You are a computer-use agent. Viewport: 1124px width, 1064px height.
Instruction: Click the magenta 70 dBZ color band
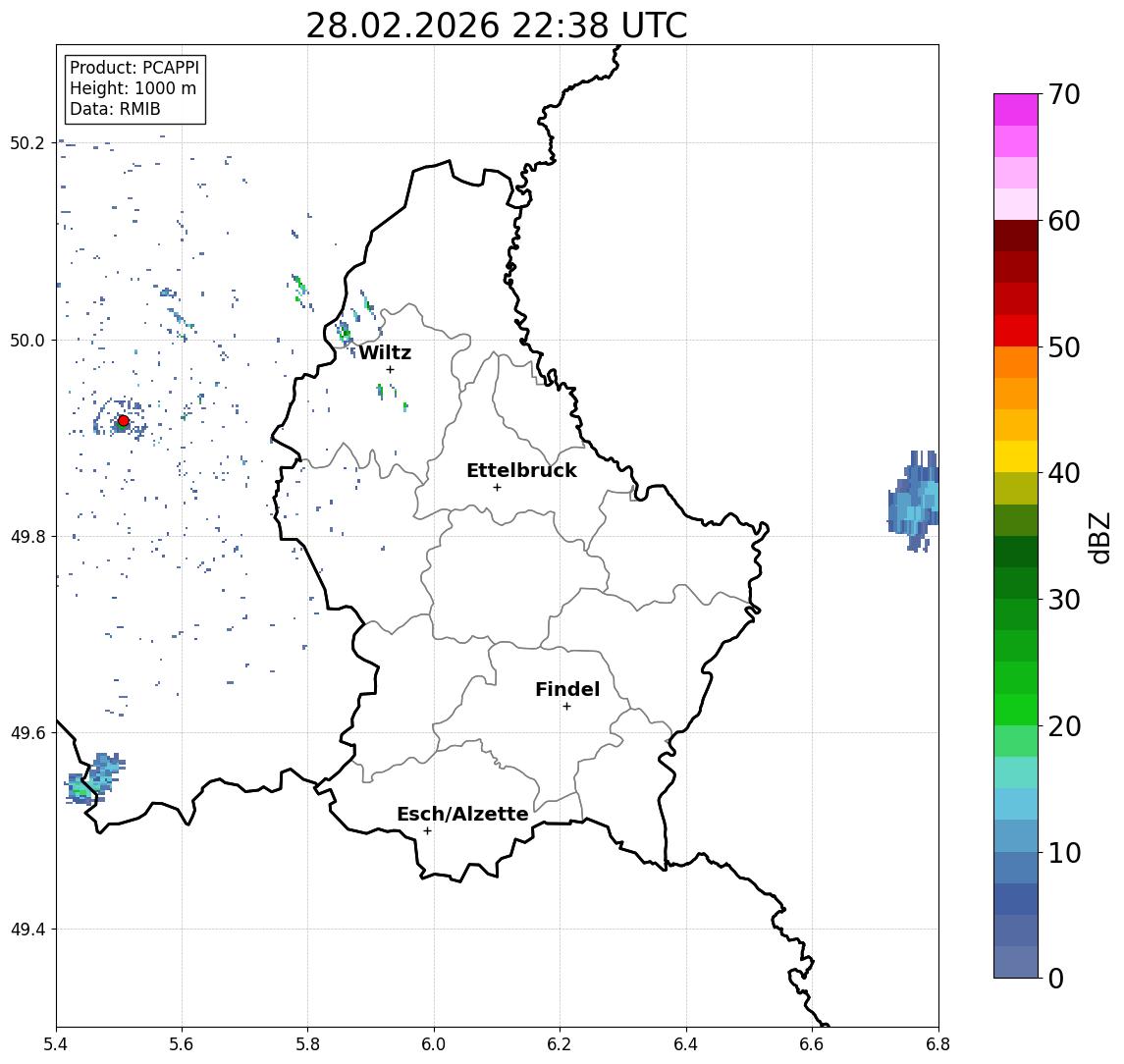pyautogui.click(x=1016, y=110)
